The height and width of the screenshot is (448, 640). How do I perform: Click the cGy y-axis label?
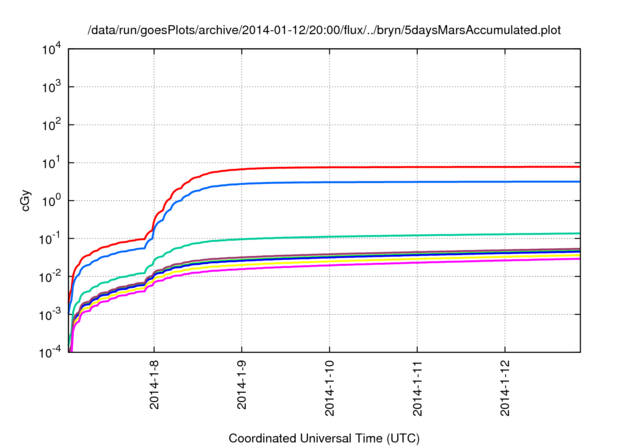coord(26,201)
